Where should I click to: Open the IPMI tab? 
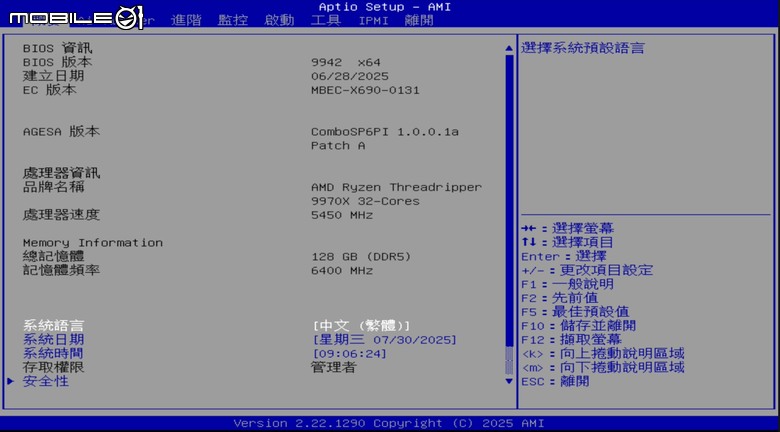(x=373, y=21)
